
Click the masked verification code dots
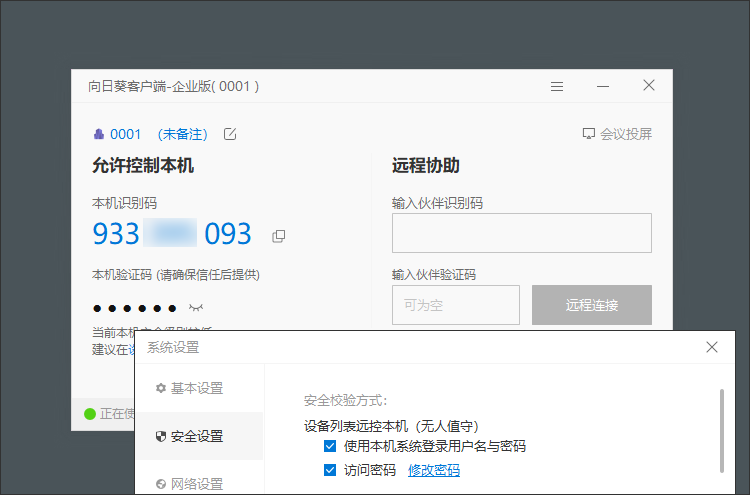(134, 308)
